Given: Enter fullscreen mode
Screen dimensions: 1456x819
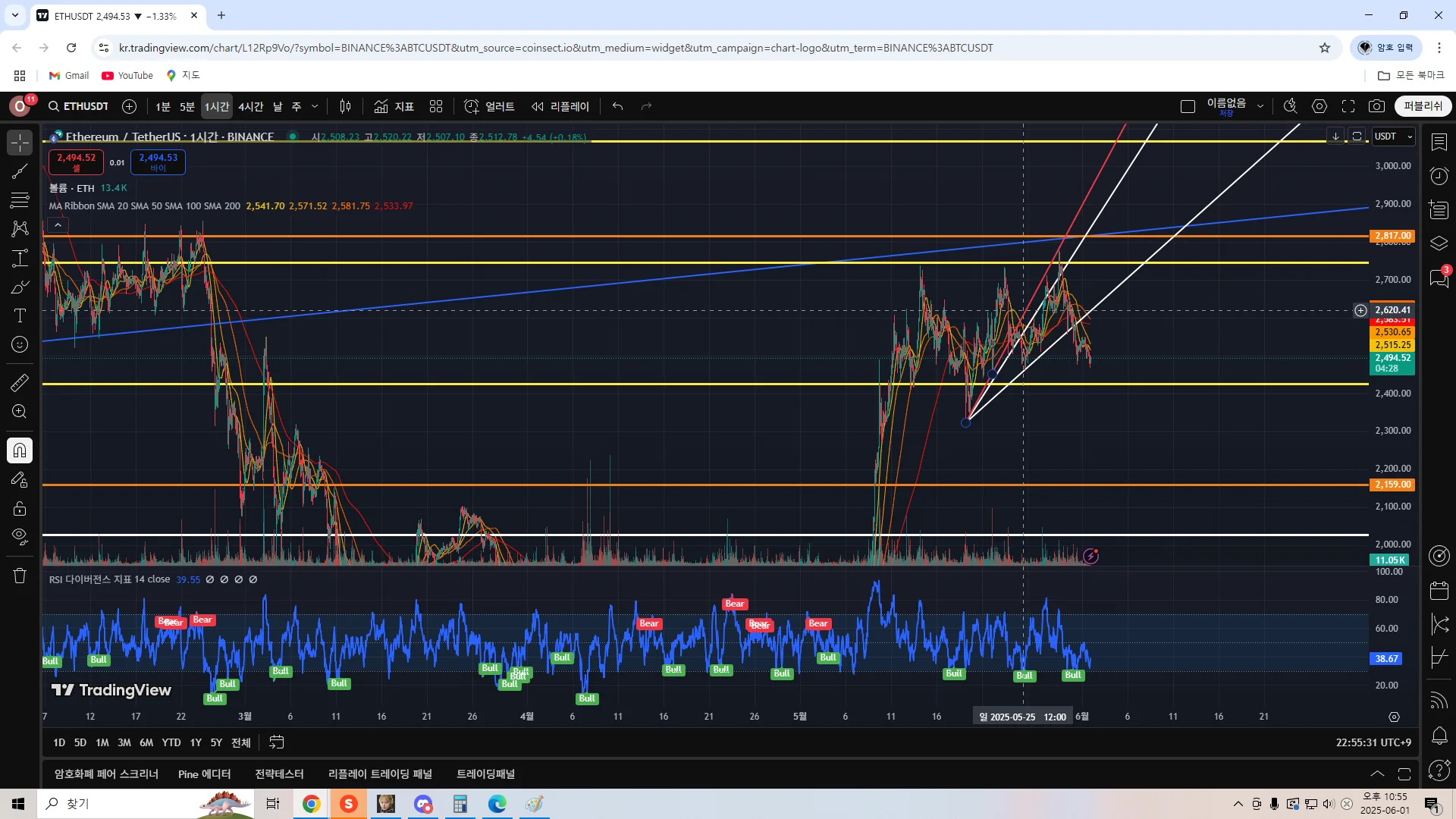Looking at the screenshot, I should [x=1348, y=106].
